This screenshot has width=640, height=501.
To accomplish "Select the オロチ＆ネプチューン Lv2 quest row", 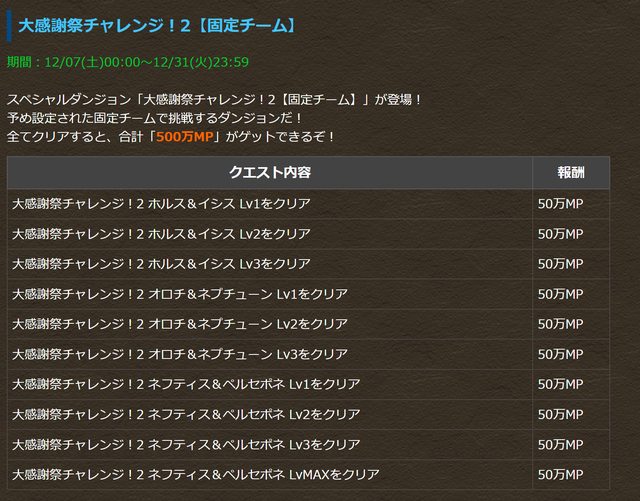I will coord(309,324).
